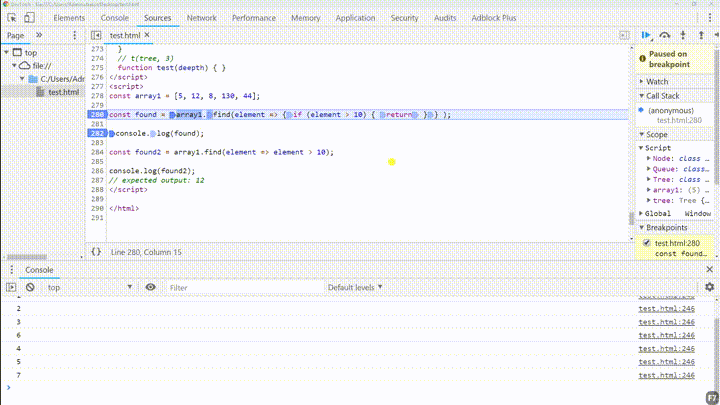Step over next function call
This screenshot has height=405, width=720.
click(x=664, y=35)
